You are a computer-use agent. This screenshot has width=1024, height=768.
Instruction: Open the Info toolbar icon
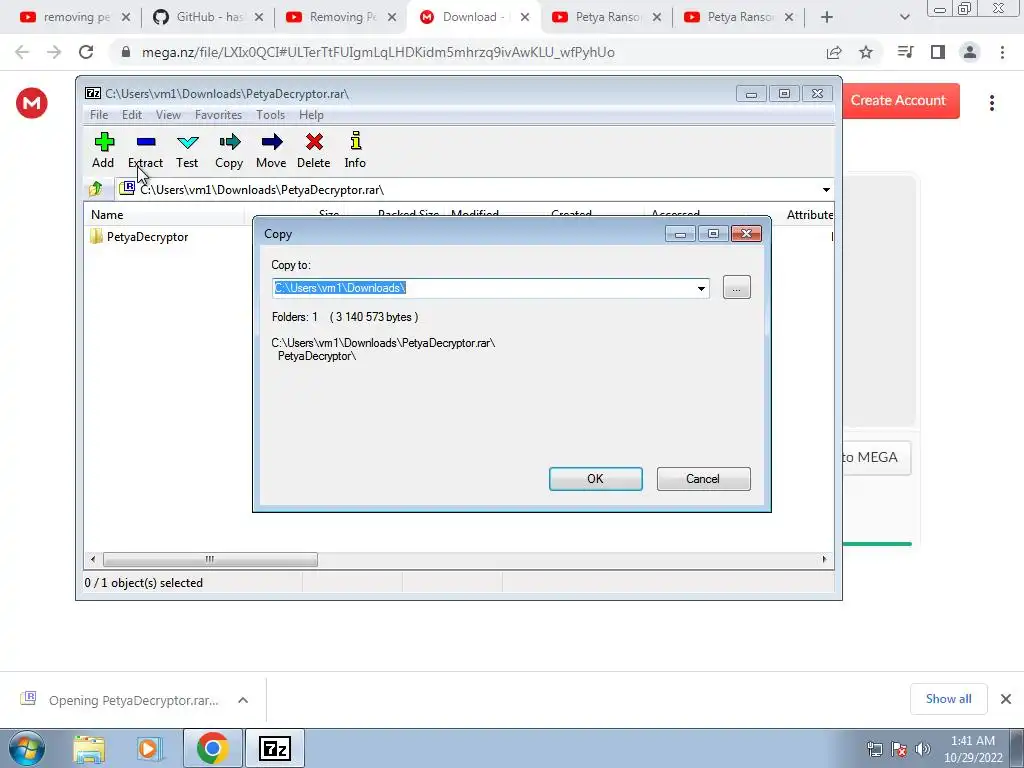[x=355, y=150]
